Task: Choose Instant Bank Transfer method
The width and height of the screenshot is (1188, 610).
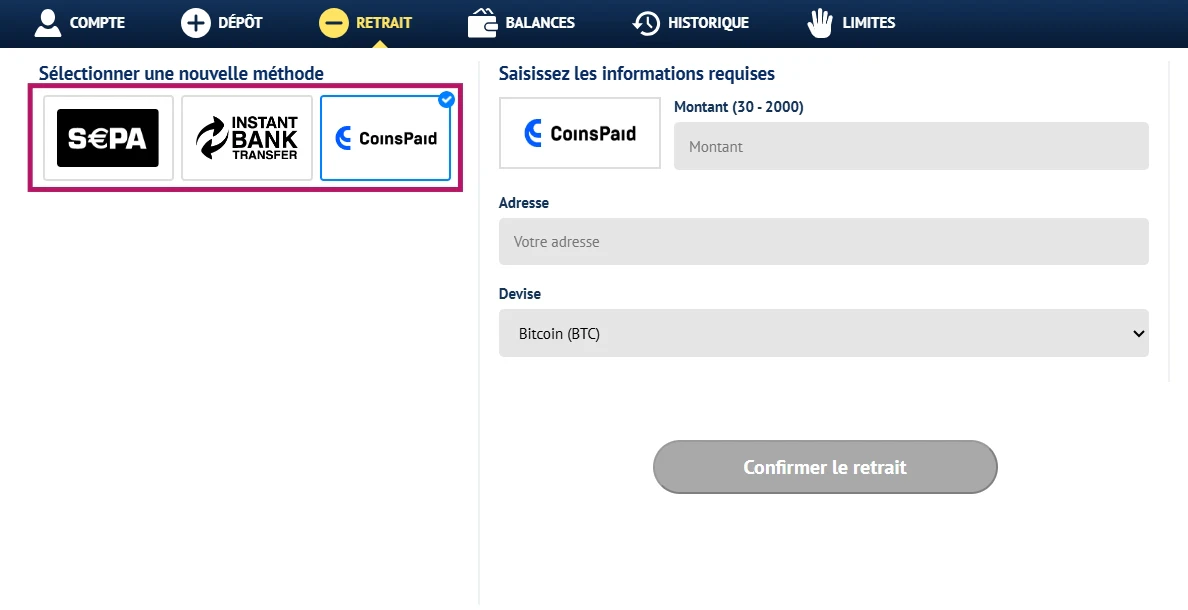Action: 247,138
